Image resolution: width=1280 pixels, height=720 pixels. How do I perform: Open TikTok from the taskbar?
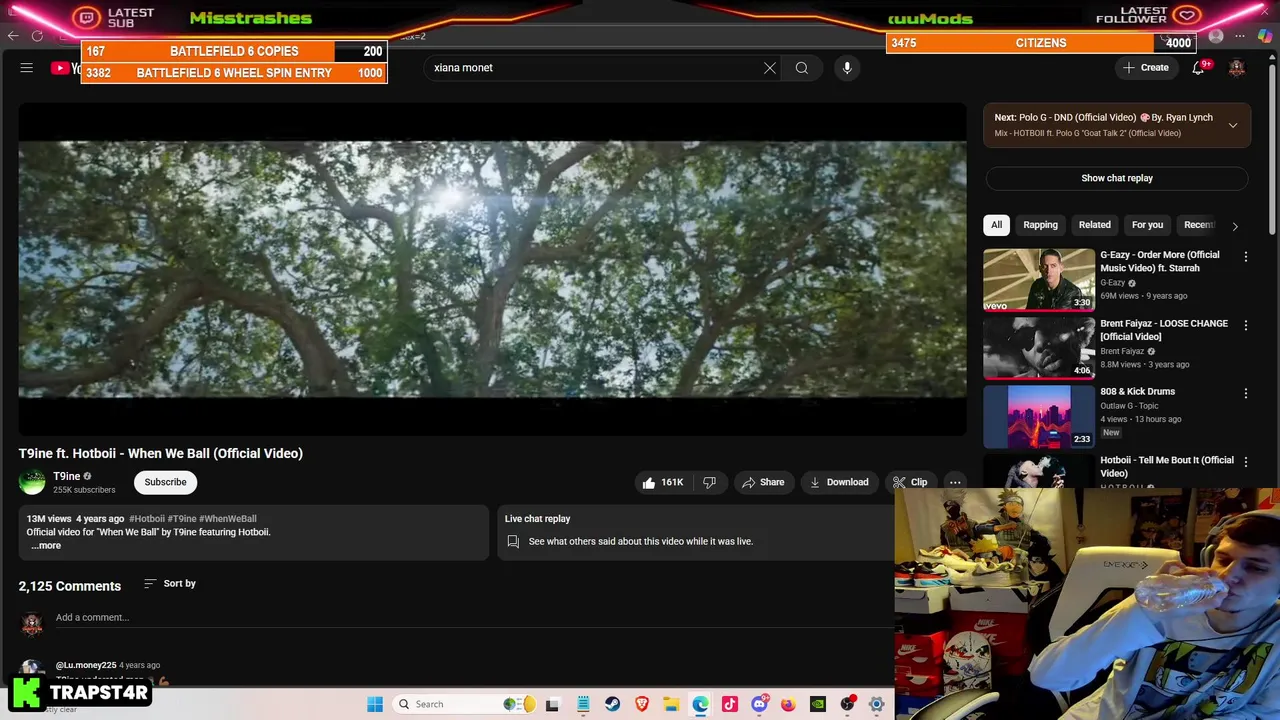tap(729, 704)
